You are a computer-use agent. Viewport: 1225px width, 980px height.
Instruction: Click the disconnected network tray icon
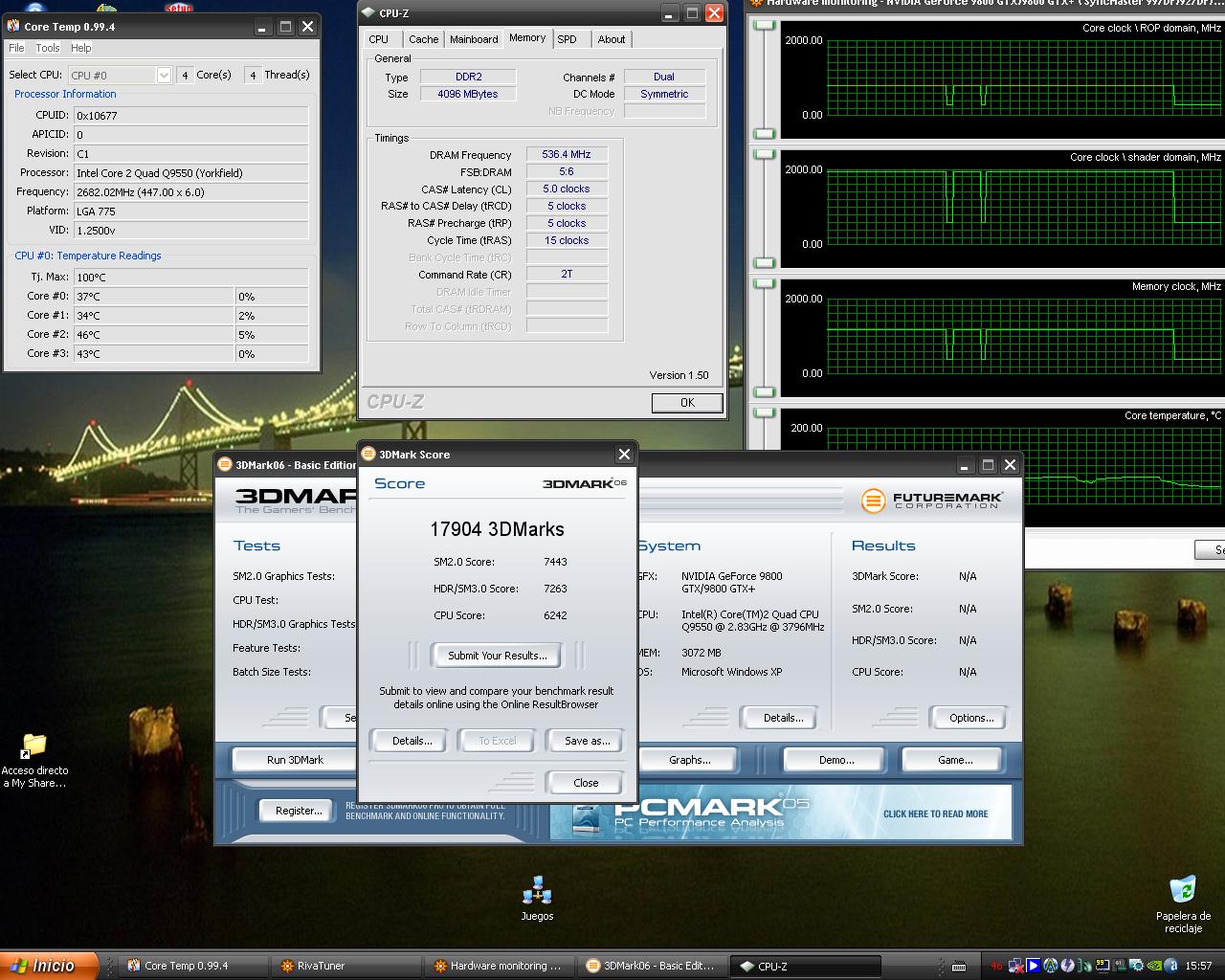click(1016, 966)
